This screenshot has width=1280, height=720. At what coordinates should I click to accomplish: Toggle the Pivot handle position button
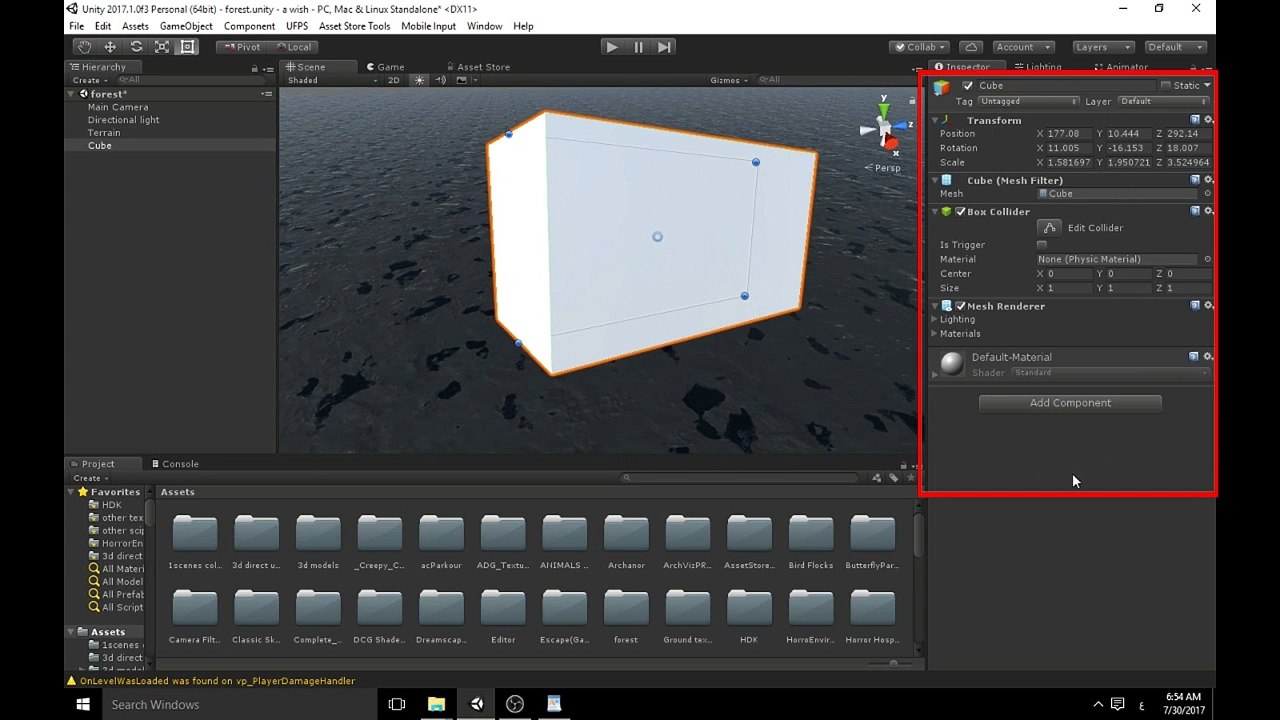tap(242, 47)
